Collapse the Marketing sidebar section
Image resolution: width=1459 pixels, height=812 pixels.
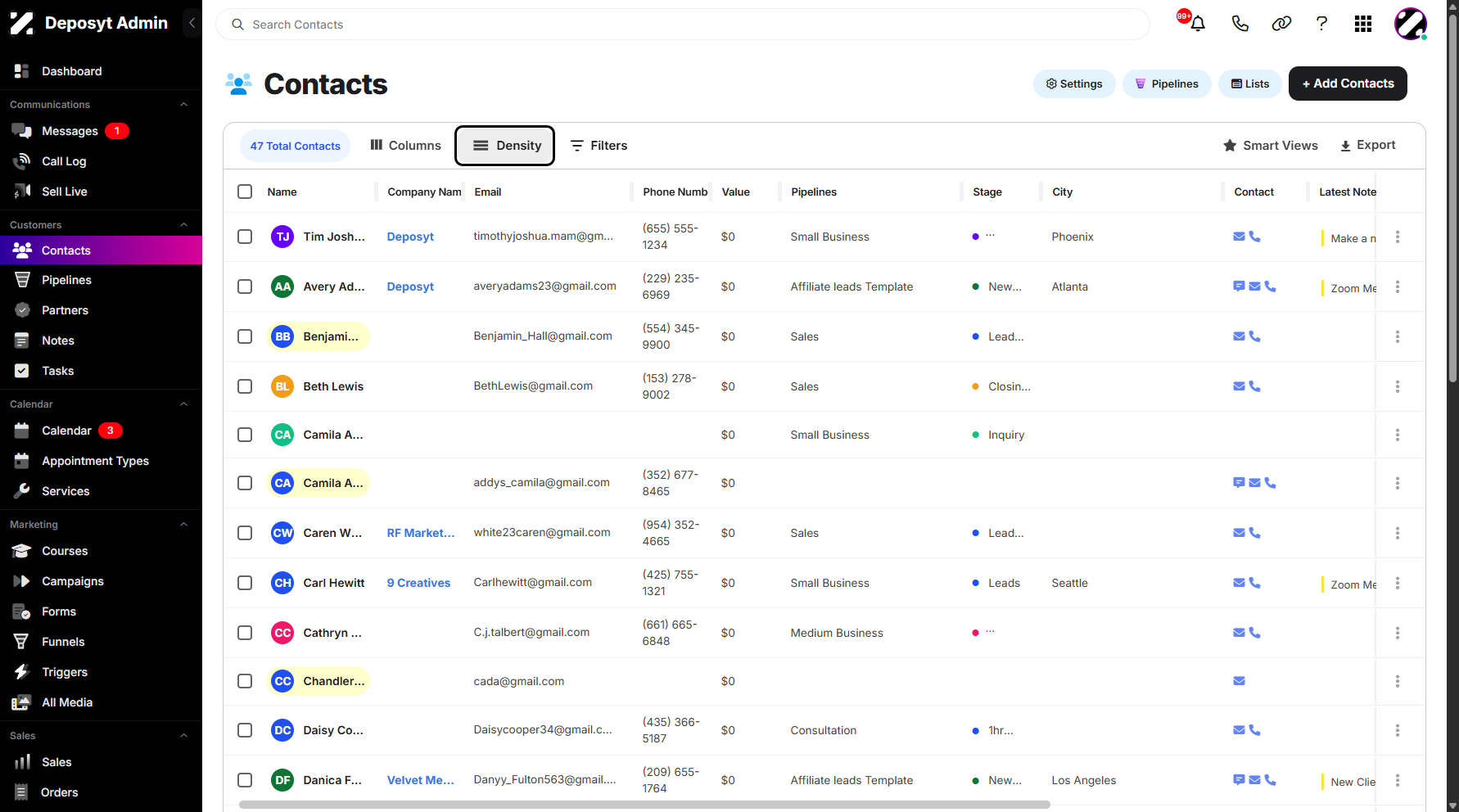coord(183,525)
